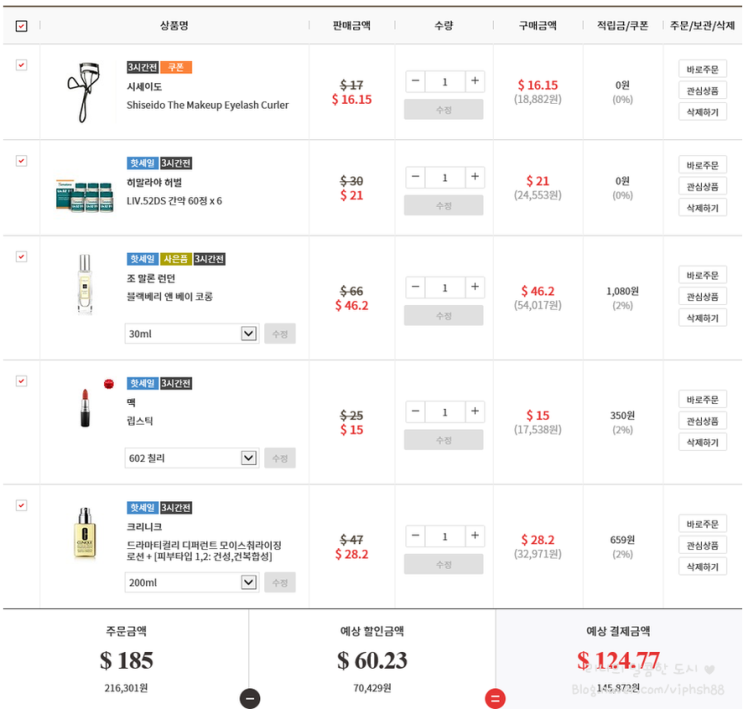
Task: Open 'Shiseido The Makeup Eyelash Curler' product name
Action: tap(208, 105)
